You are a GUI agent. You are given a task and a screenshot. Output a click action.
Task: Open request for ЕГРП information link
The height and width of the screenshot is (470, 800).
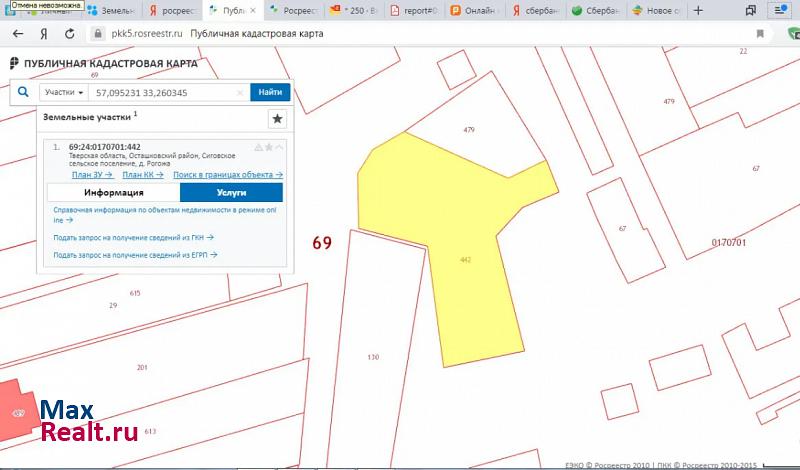coord(135,255)
